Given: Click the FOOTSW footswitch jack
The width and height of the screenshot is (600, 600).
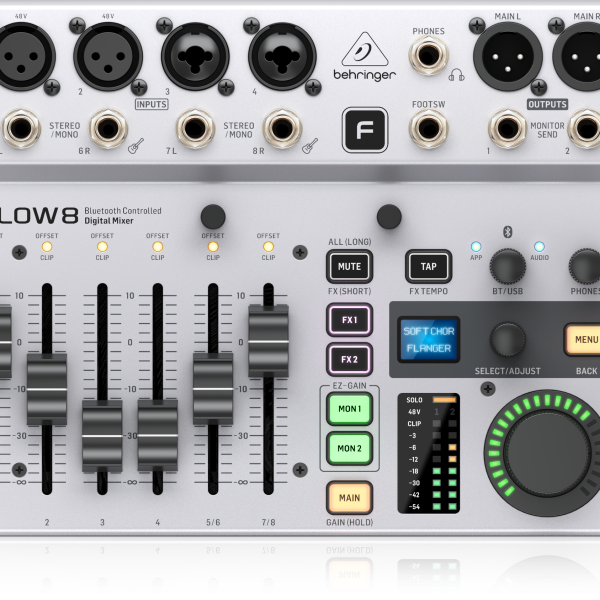Looking at the screenshot, I should coord(429,129).
